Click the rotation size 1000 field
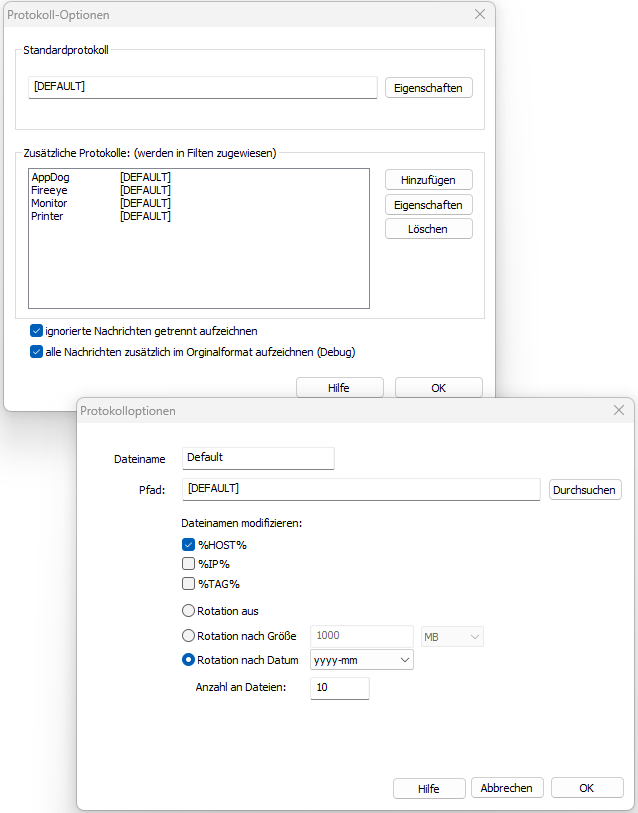The width and height of the screenshot is (638, 813). point(362,636)
